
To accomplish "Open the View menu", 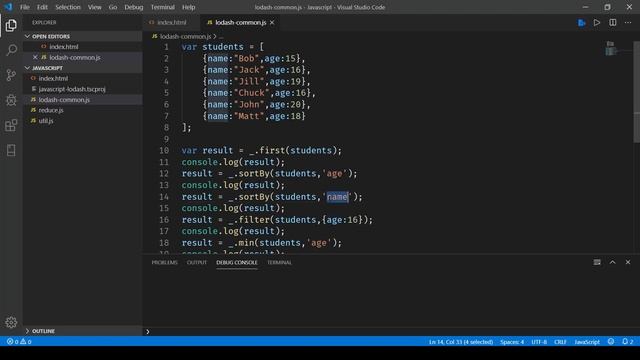I will pos(95,7).
